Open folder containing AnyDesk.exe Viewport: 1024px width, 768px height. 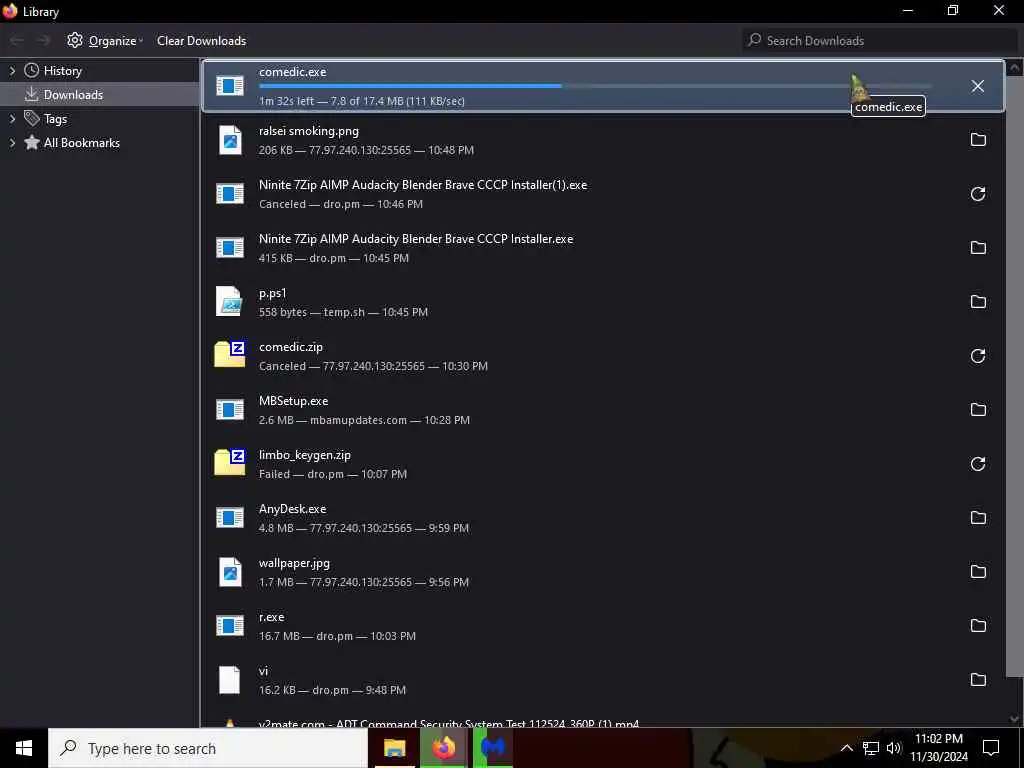978,518
